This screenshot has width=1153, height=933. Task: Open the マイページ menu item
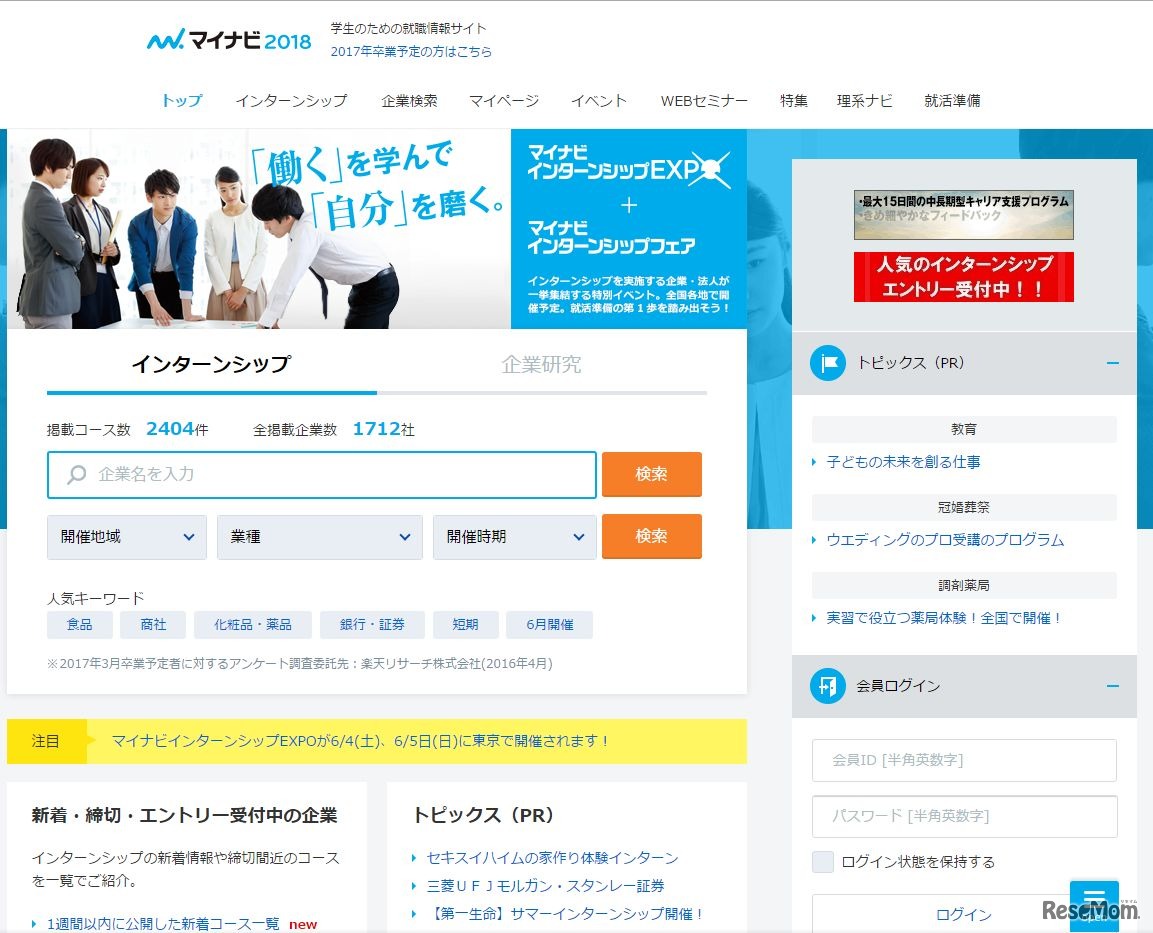click(504, 101)
